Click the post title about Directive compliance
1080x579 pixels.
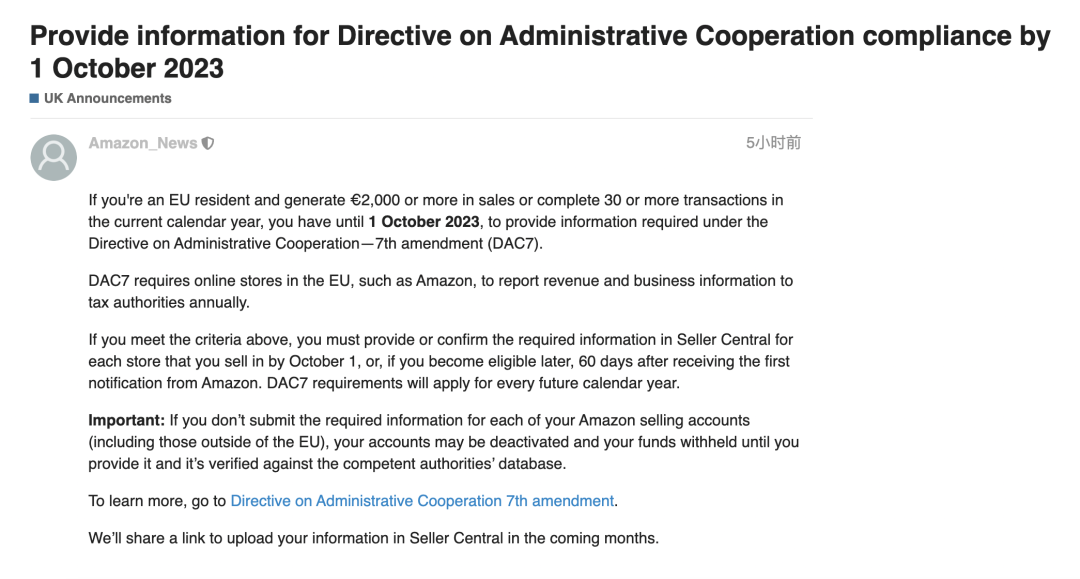pyautogui.click(x=540, y=52)
